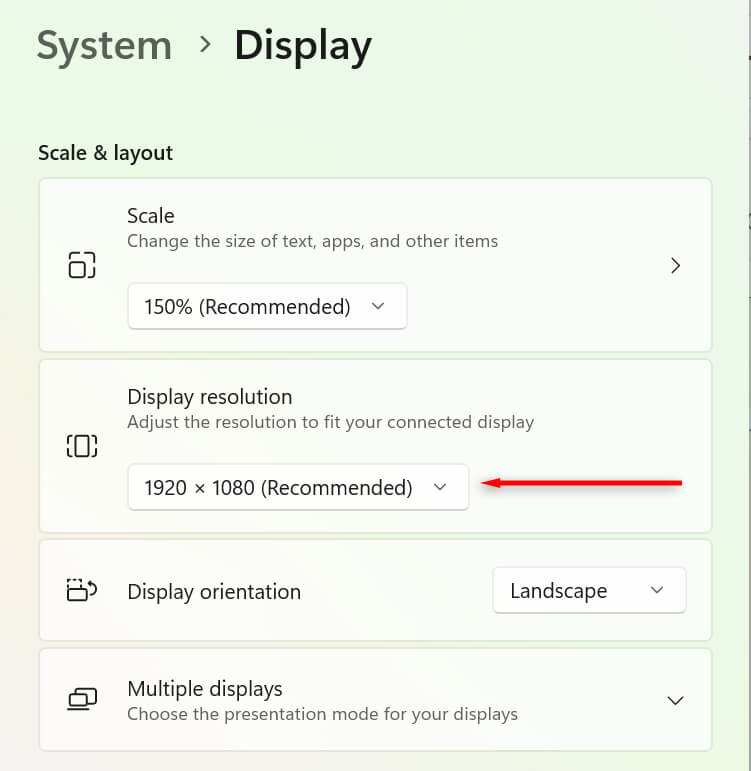
Task: Click the Multiple displays icon
Action: pos(82,699)
